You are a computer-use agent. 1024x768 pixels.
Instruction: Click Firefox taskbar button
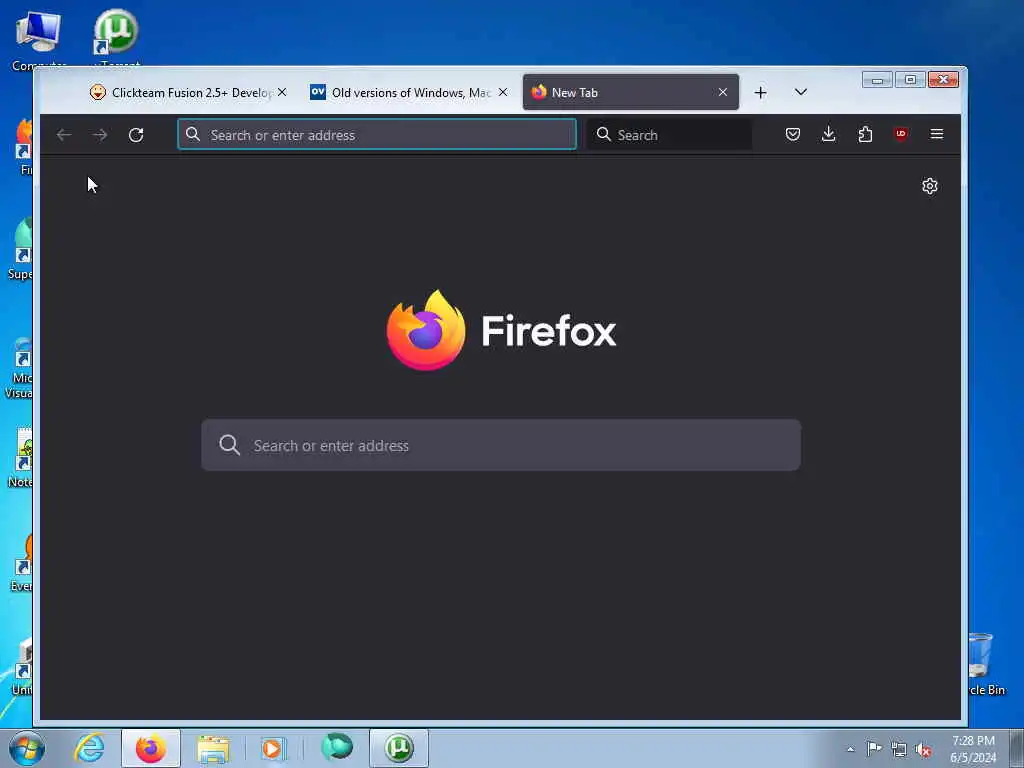point(151,748)
